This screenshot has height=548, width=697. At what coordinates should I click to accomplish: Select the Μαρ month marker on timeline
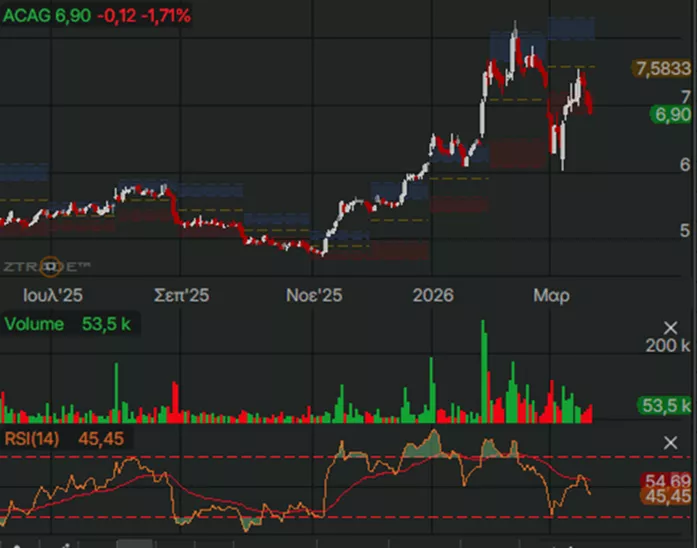tap(551, 296)
